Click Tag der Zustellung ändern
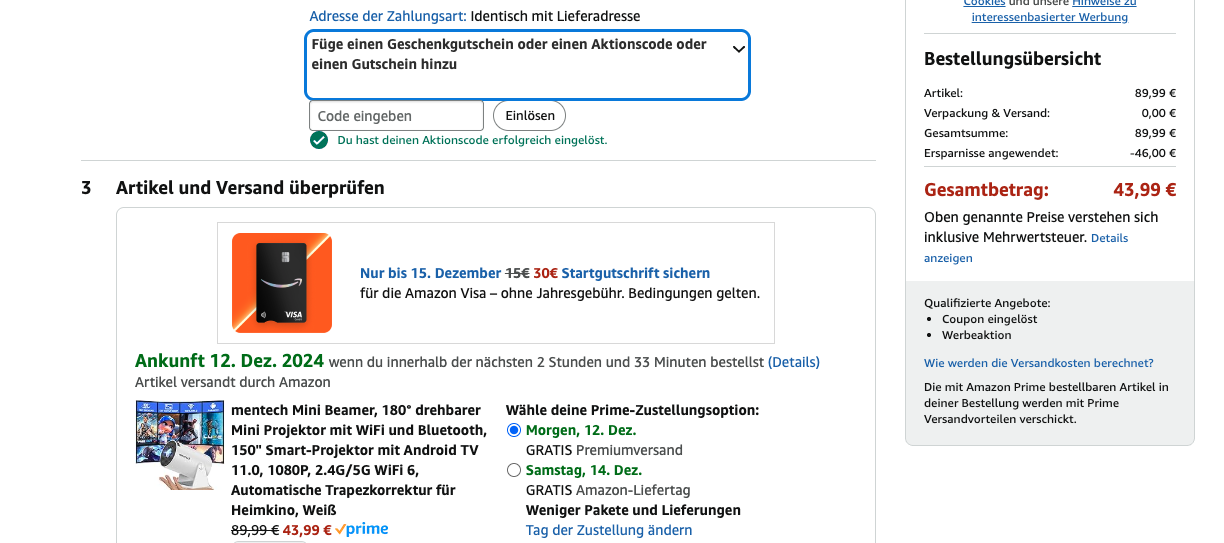 (609, 530)
